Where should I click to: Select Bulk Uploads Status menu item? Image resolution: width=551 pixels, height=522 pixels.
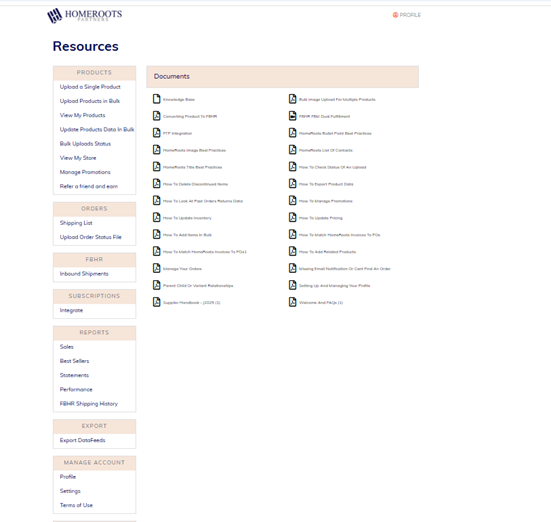[85, 144]
